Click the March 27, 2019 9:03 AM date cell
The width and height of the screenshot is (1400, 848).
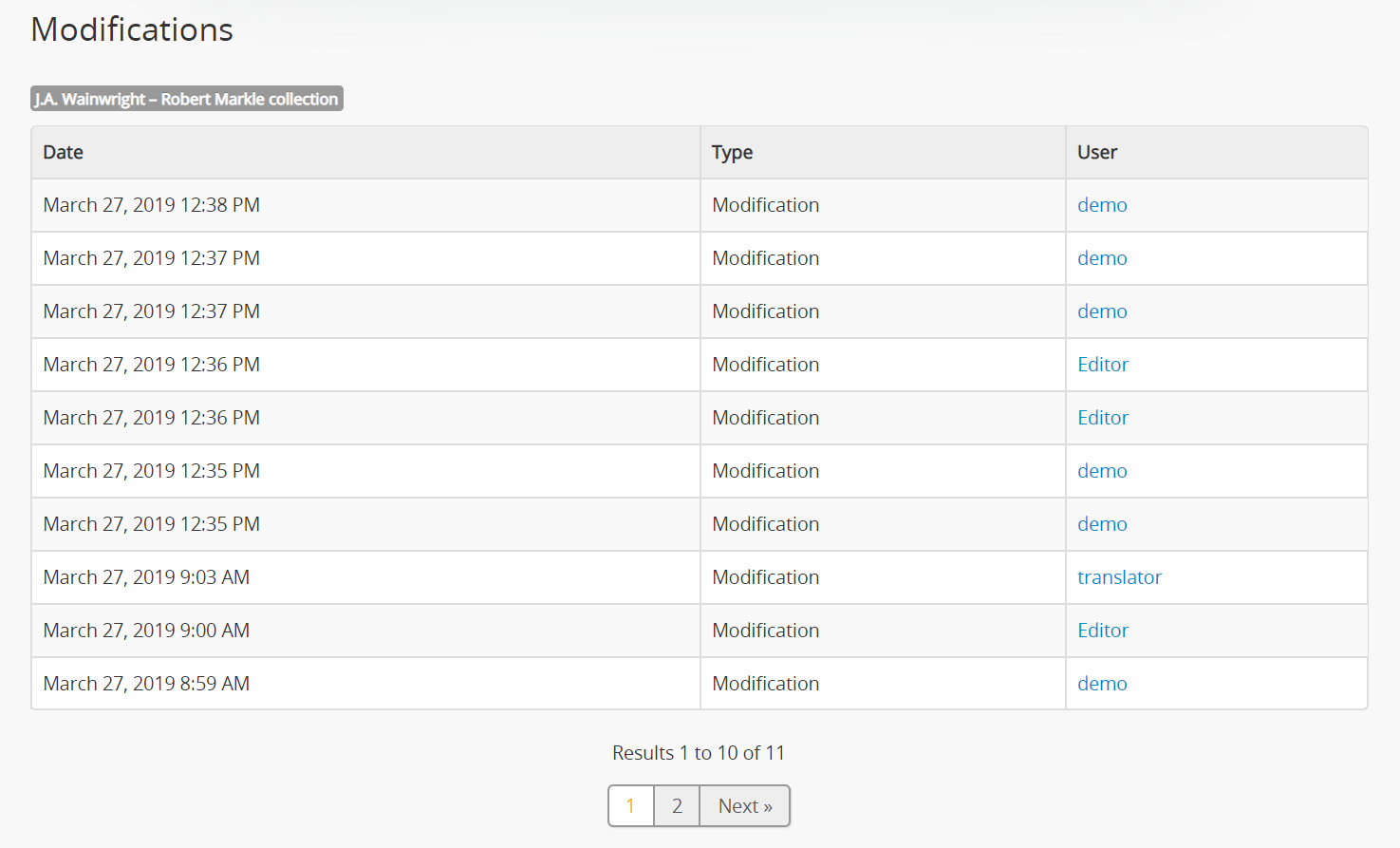click(146, 577)
